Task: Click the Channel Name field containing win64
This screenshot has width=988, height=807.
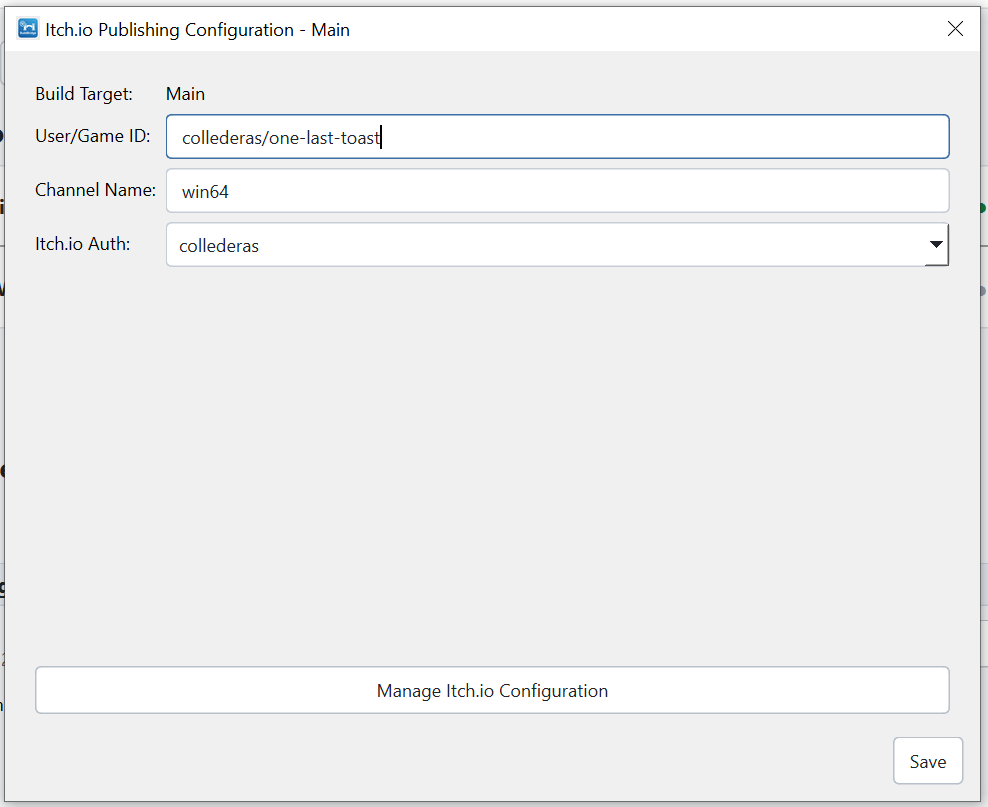Action: coord(558,191)
